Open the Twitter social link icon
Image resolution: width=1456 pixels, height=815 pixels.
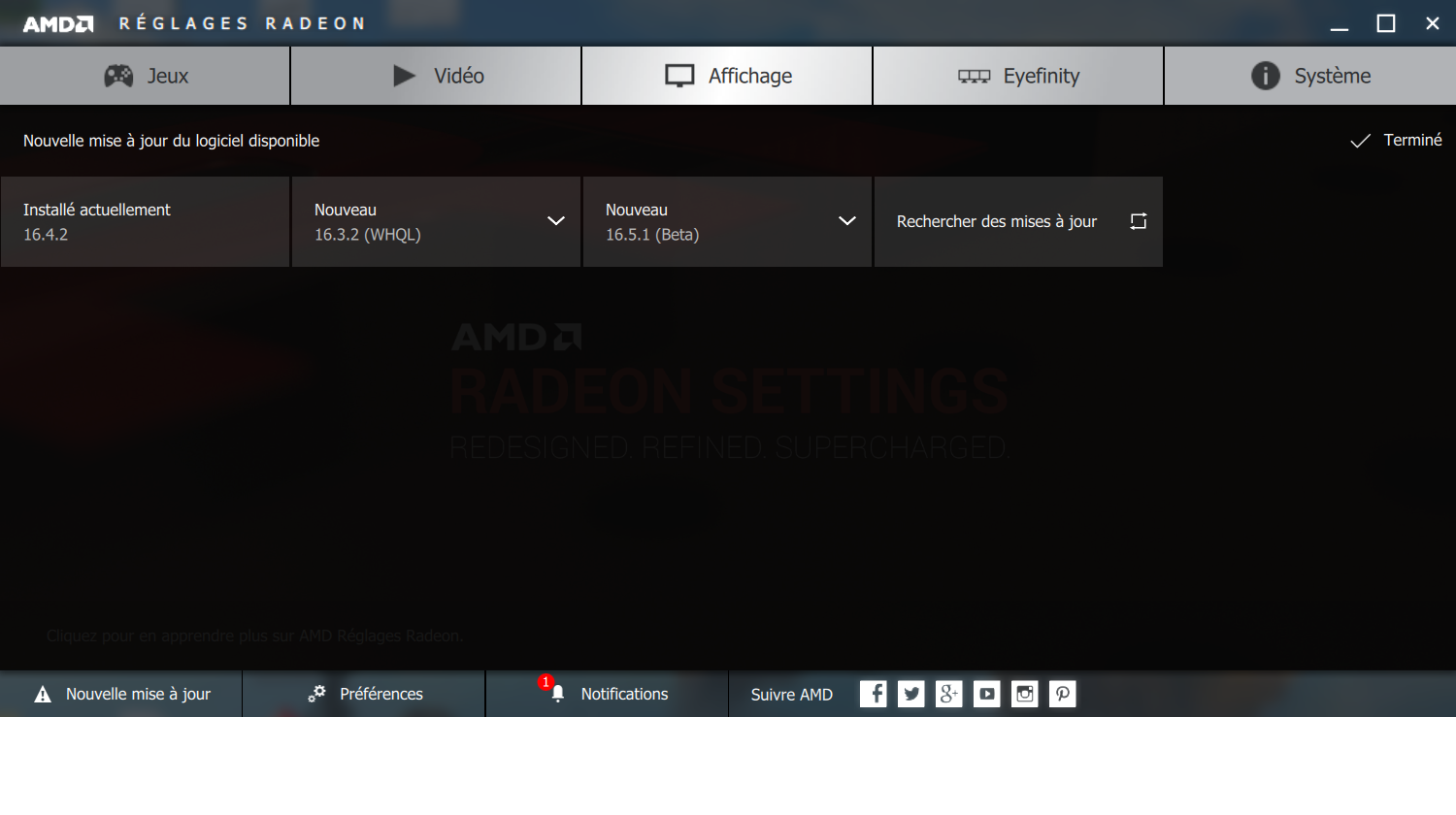(911, 694)
